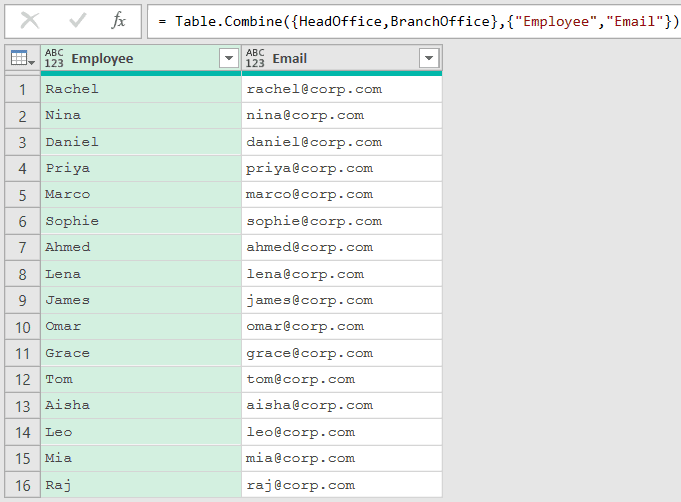Select row number 16
This screenshot has height=502, width=681.
pyautogui.click(x=23, y=485)
